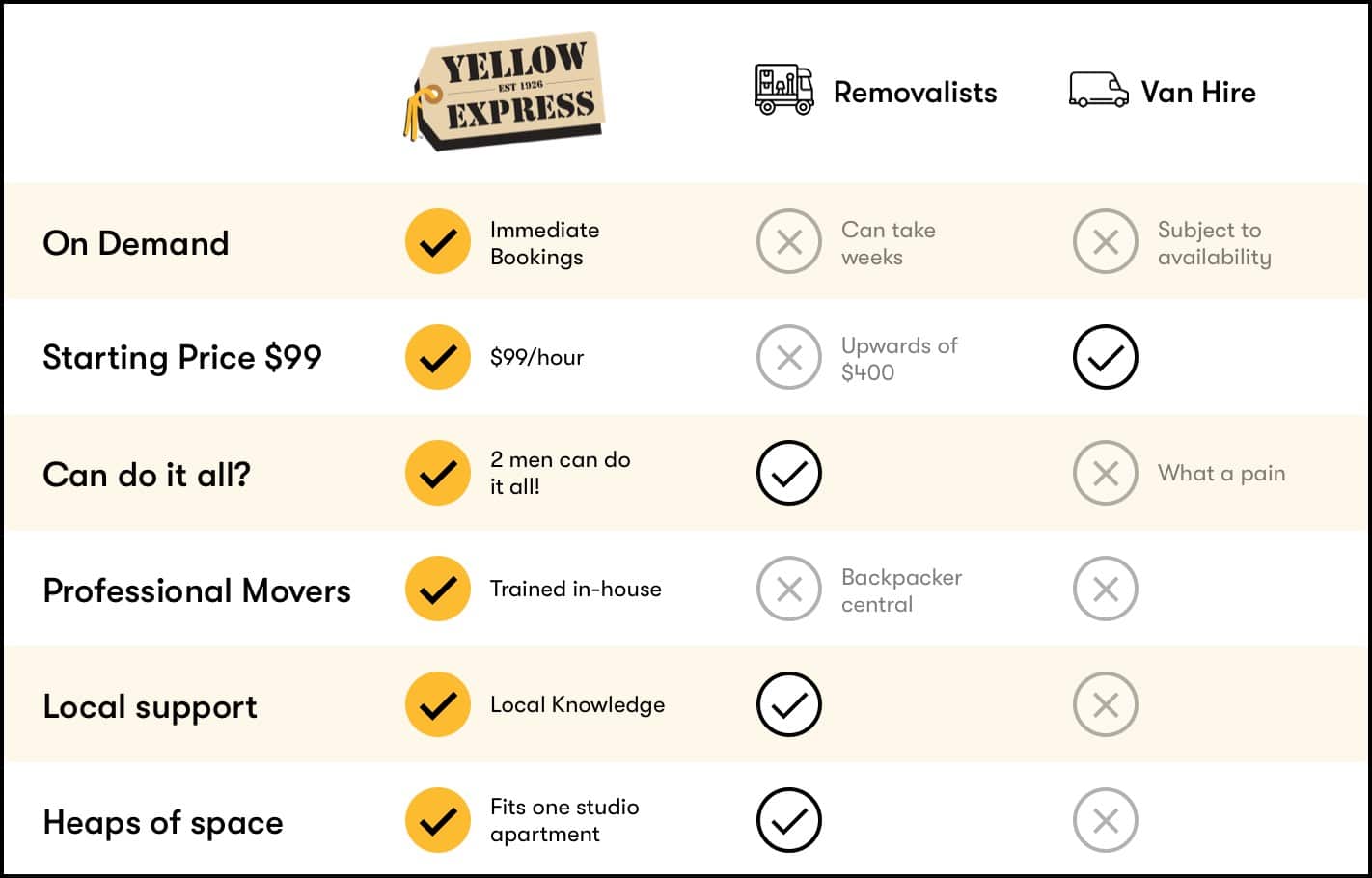Screen dimensions: 1372x878
Task: Click the Upwards of $400 text
Action: tap(899, 359)
